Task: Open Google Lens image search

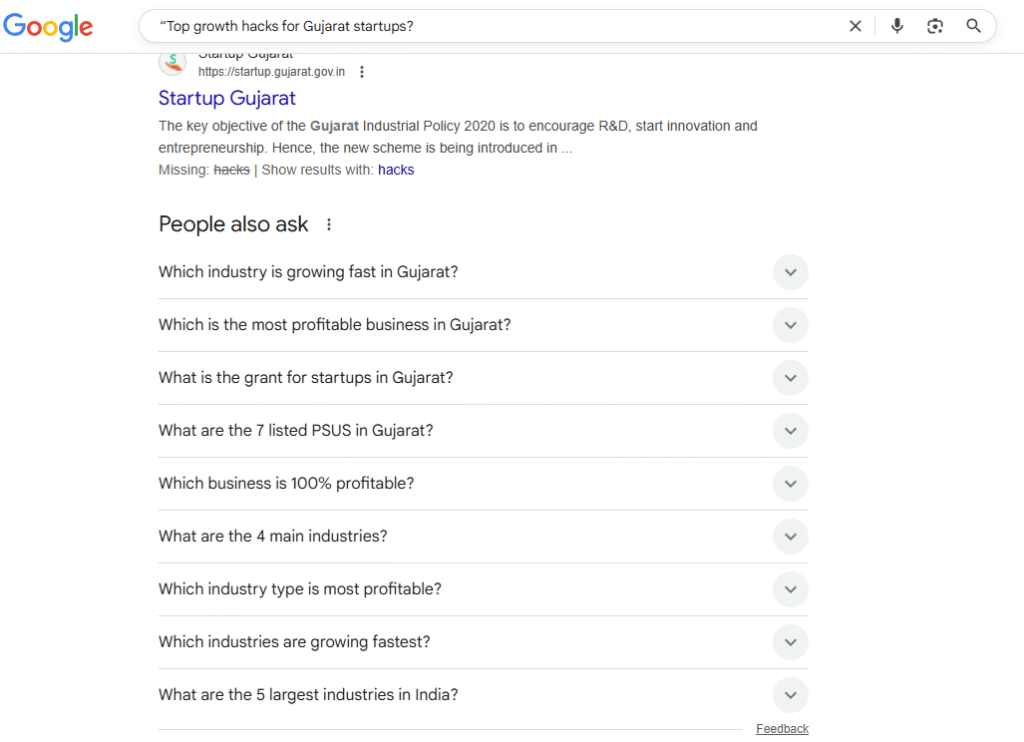Action: (x=935, y=25)
